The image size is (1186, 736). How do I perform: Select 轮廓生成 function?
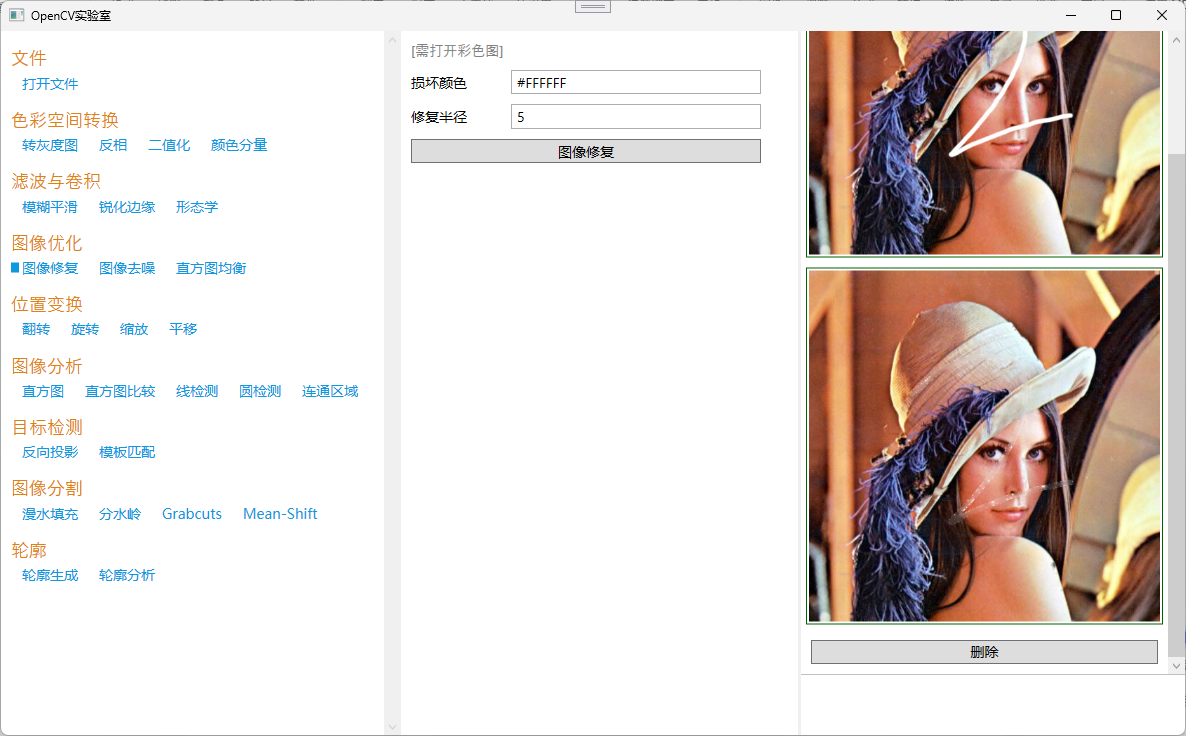[x=50, y=576]
